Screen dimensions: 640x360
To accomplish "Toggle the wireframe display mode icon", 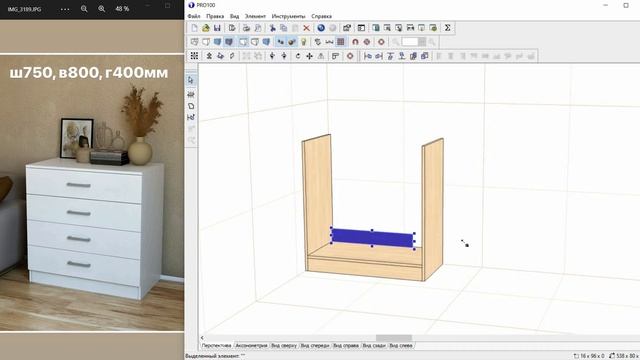I will pyautogui.click(x=195, y=42).
